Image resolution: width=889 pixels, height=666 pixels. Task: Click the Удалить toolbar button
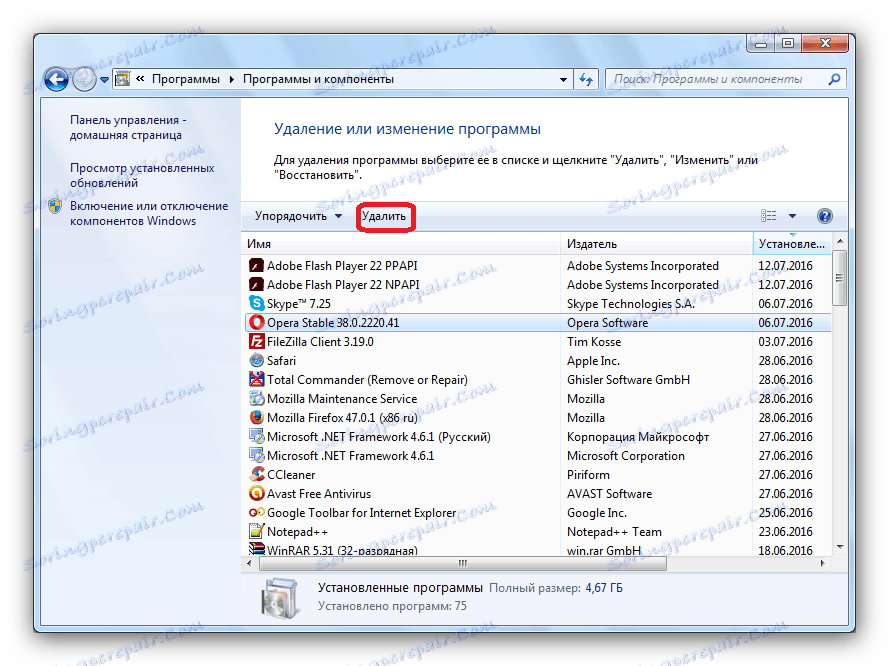384,216
